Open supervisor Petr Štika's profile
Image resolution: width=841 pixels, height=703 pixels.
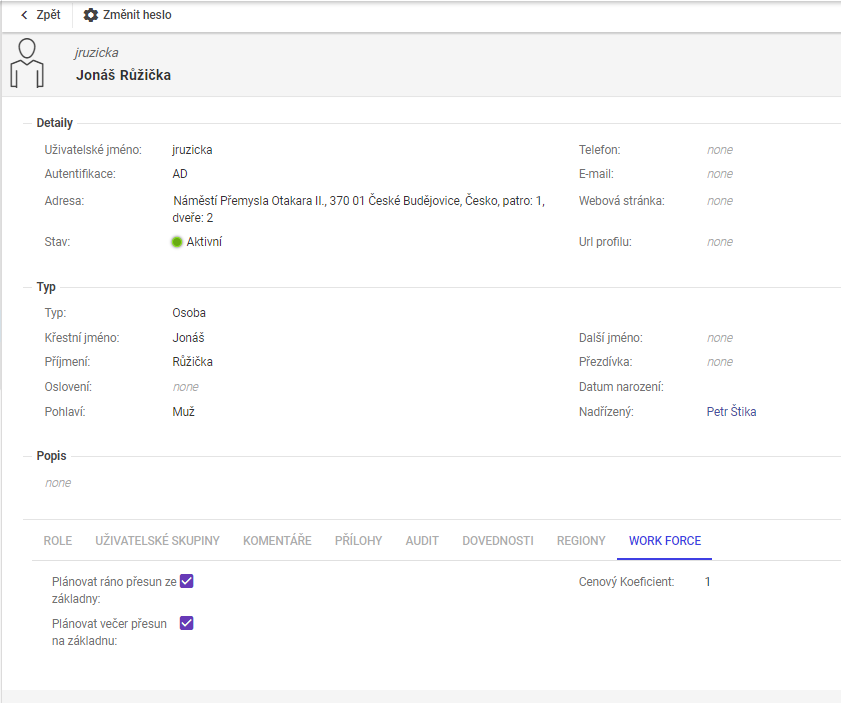coord(730,411)
